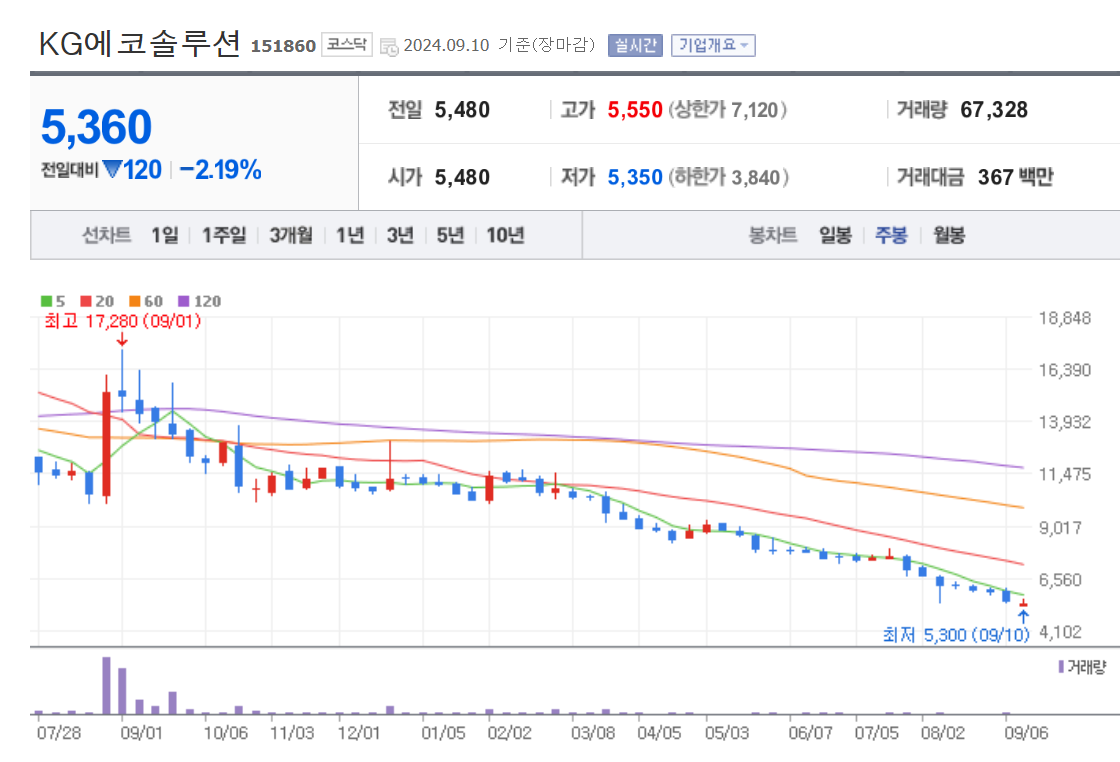This screenshot has width=1120, height=762.
Task: Click the 거래량 value 67,328
Action: pos(994,110)
